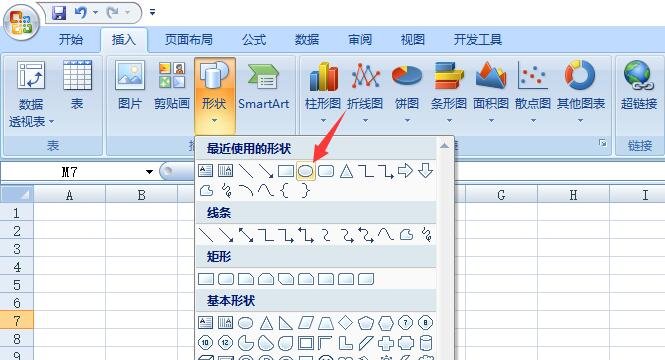
Task: Save the workbook with the floppy icon
Action: [59, 13]
